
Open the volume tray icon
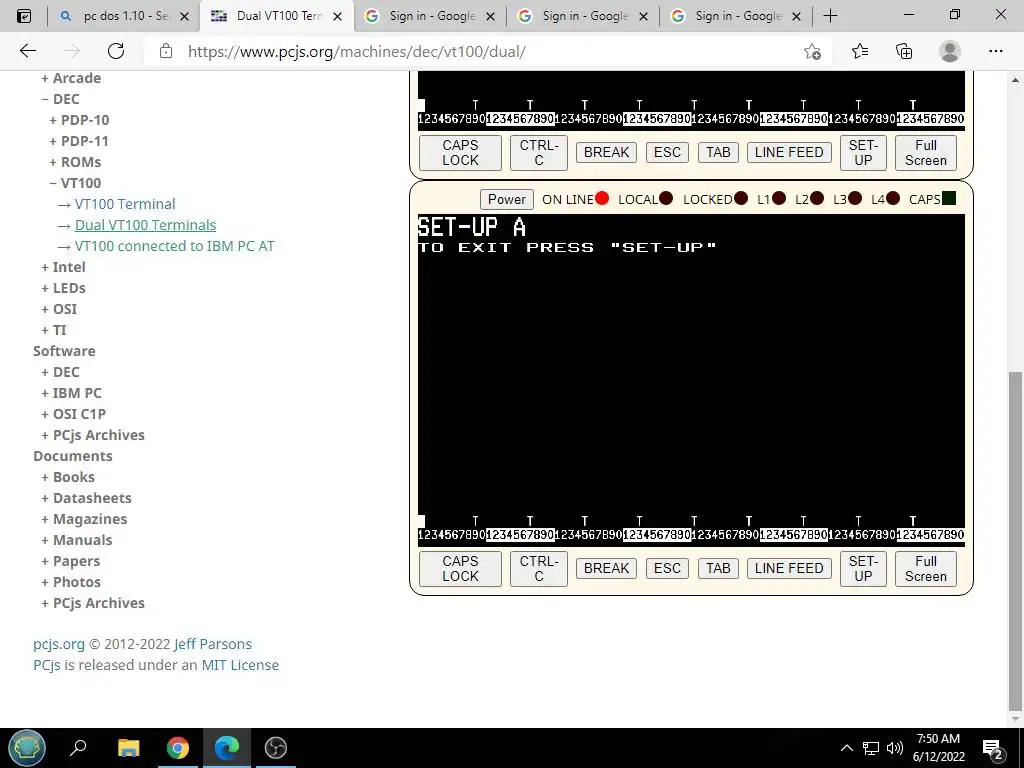895,748
